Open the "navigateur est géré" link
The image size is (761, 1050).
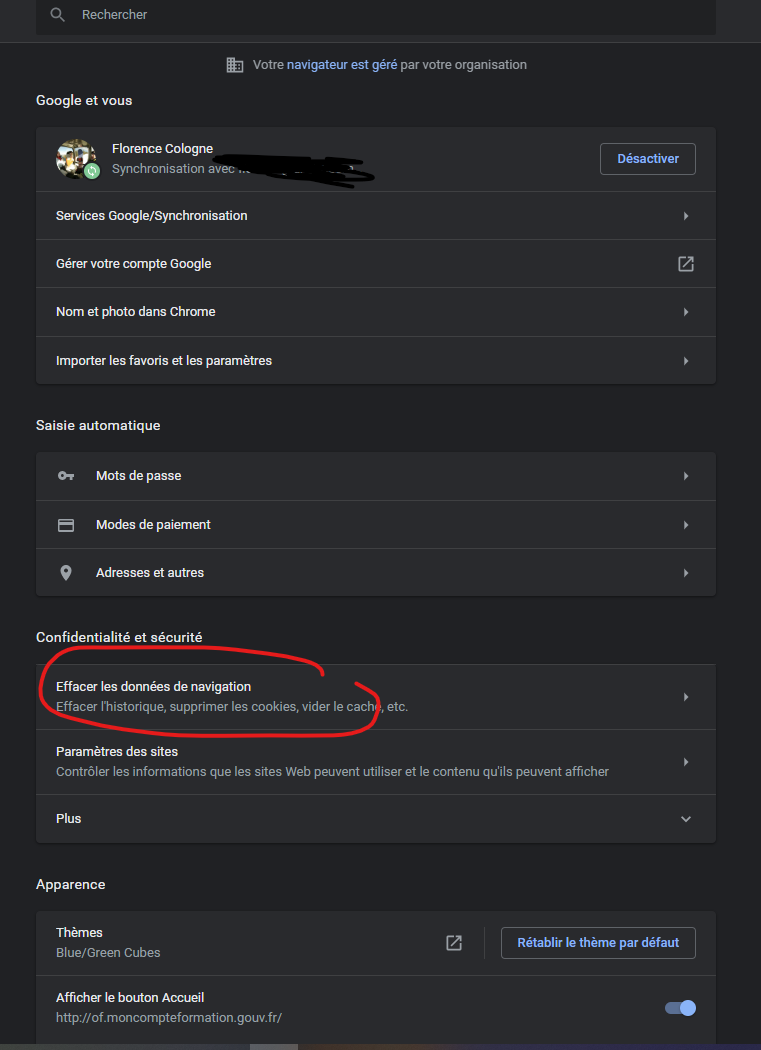[x=342, y=65]
